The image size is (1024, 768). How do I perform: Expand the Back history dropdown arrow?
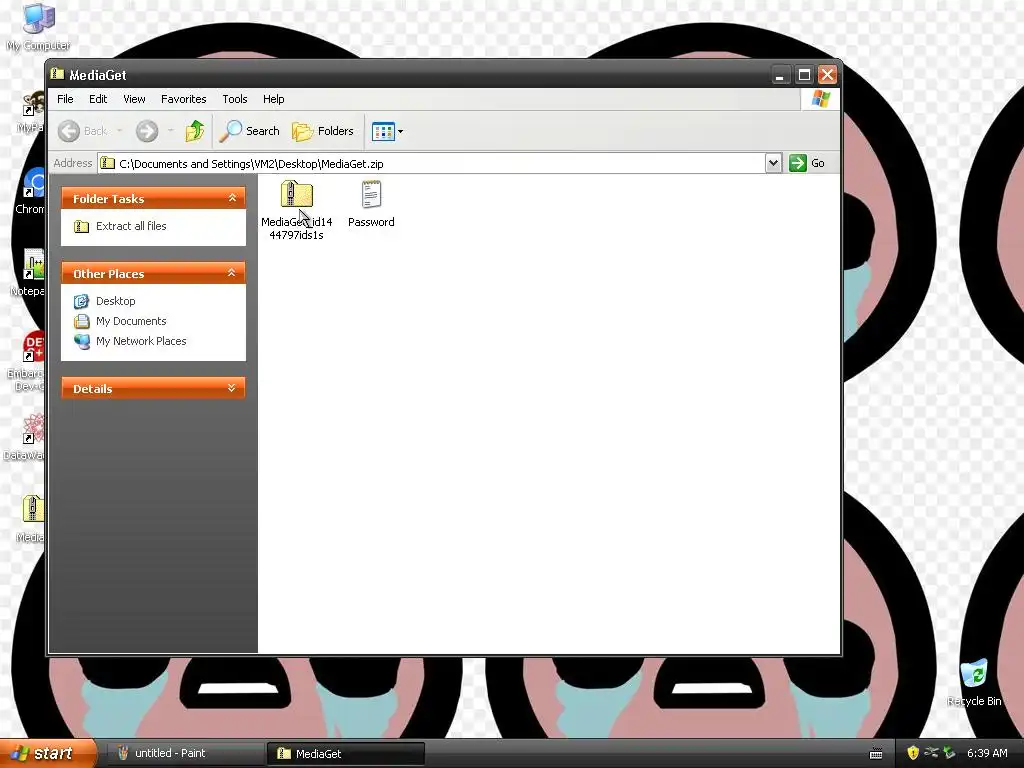[x=120, y=131]
